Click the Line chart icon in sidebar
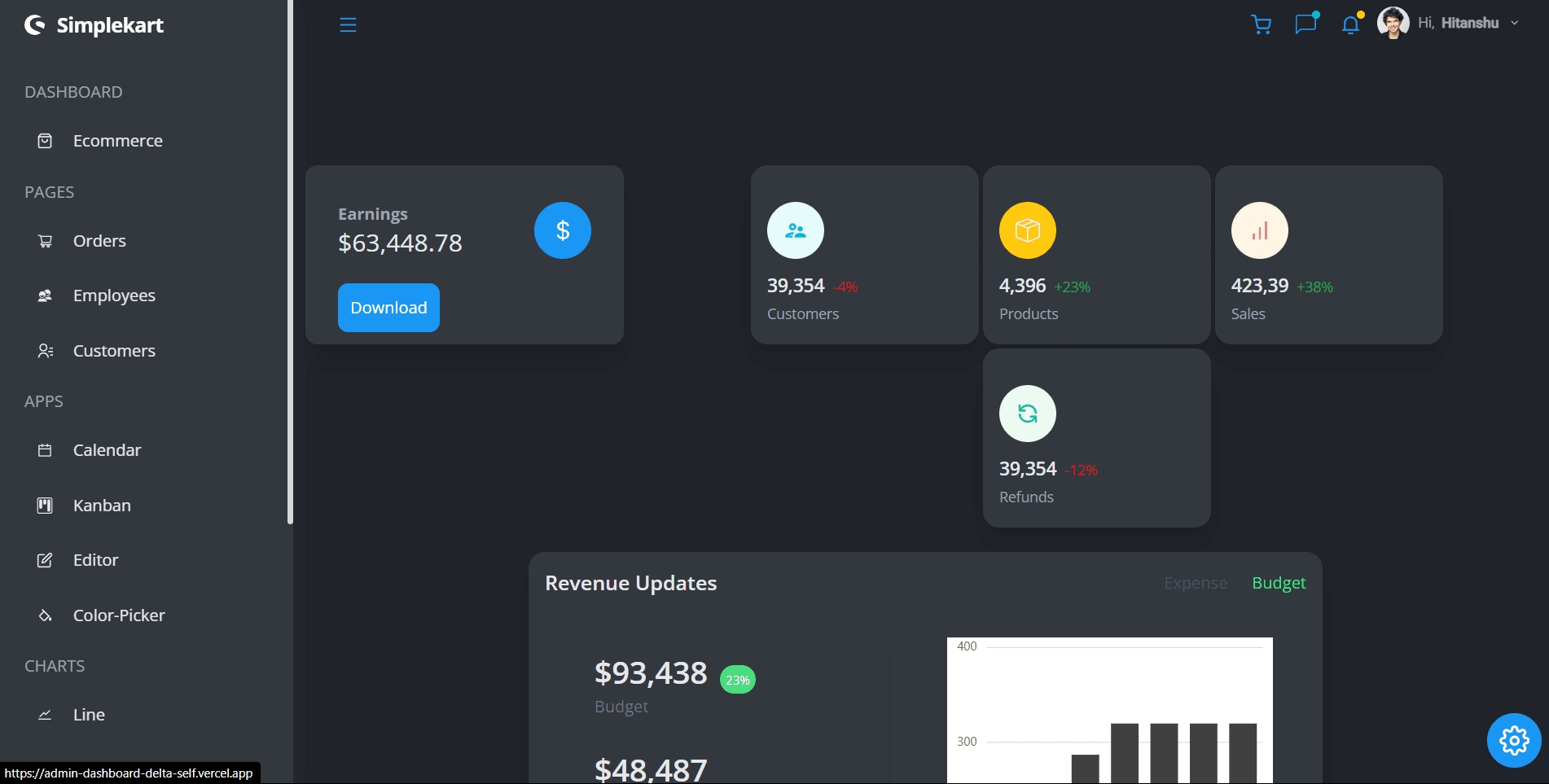Viewport: 1549px width, 784px height. (45, 715)
